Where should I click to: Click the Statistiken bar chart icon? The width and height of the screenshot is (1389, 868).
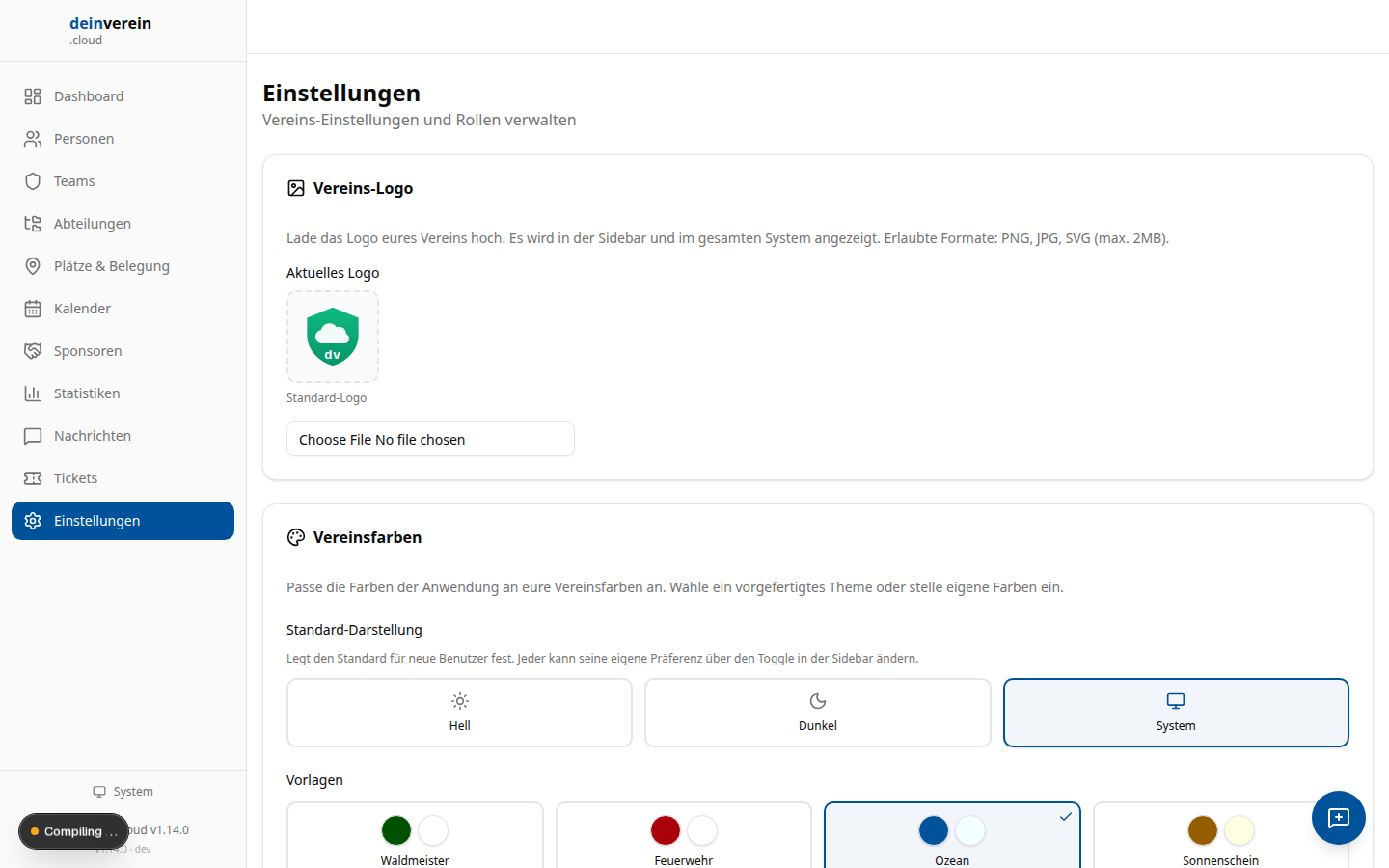click(33, 393)
